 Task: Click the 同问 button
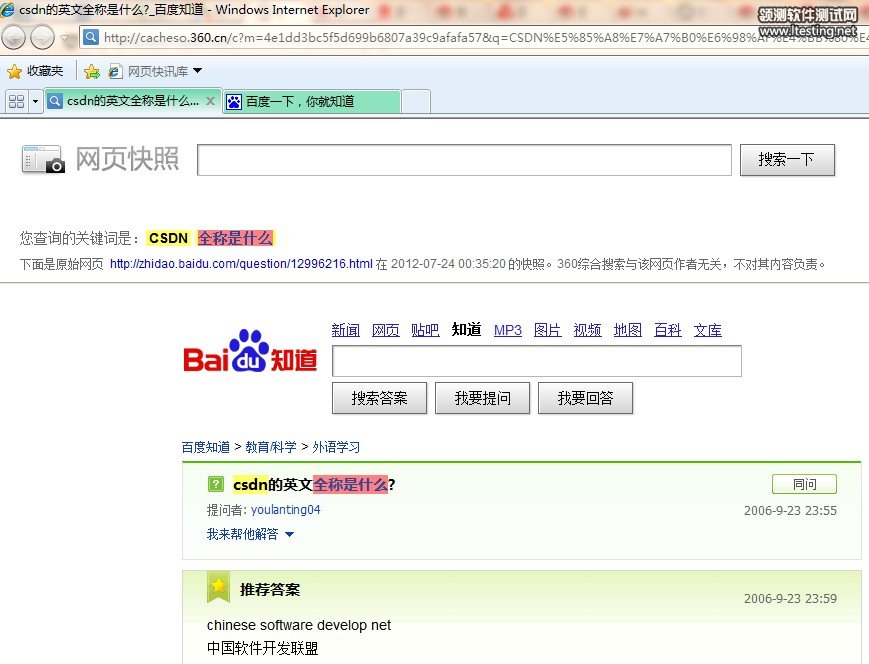pyautogui.click(x=804, y=484)
